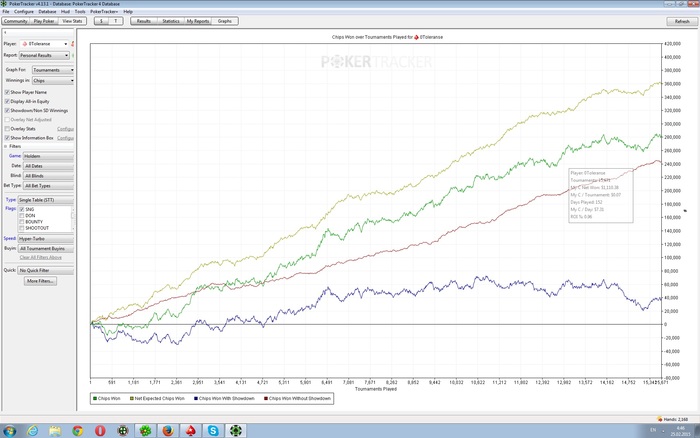Open the Statistics view
This screenshot has height=438, width=700.
point(171,21)
